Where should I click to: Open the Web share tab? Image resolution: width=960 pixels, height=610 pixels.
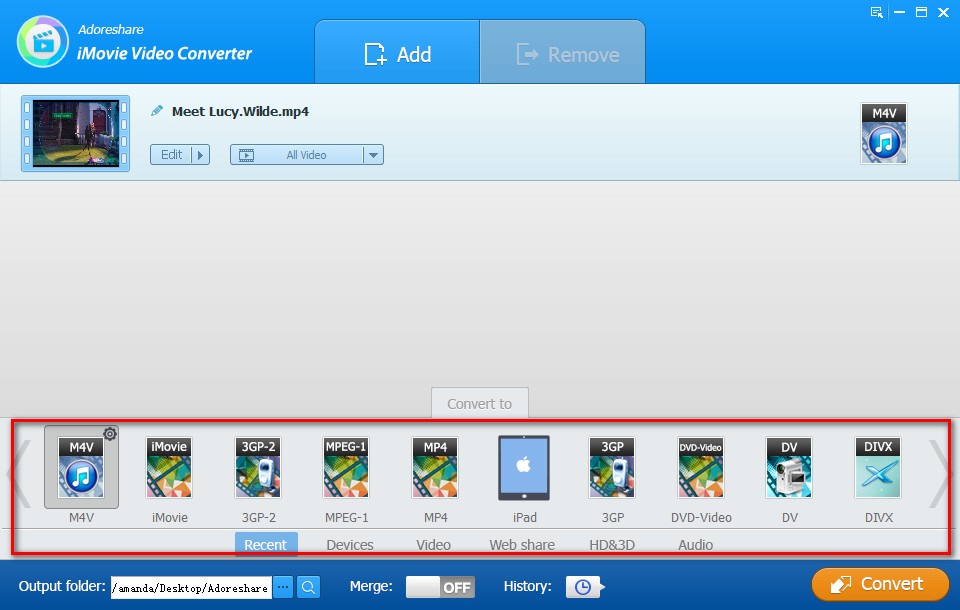(x=522, y=545)
